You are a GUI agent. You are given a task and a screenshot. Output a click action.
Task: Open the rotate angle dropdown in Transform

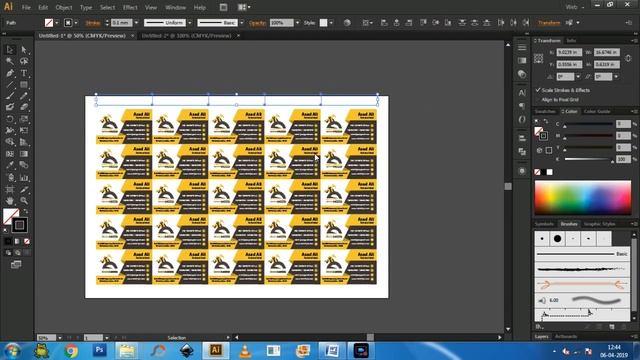(578, 77)
